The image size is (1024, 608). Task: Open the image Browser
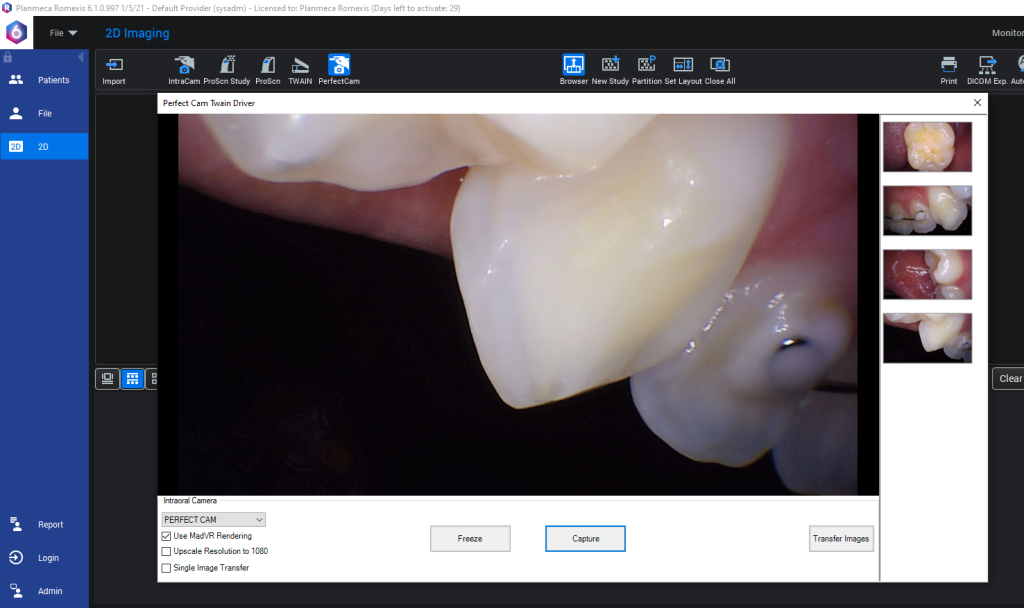coord(573,66)
